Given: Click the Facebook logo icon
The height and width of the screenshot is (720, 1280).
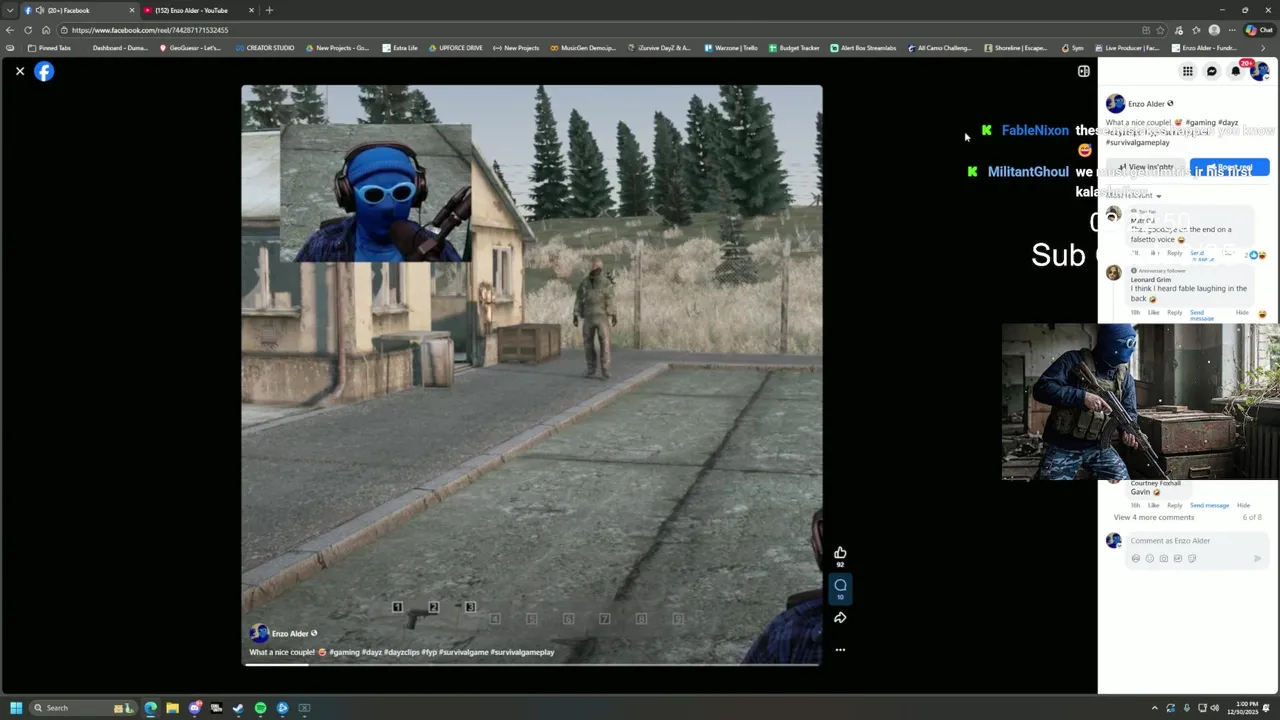Looking at the screenshot, I should pos(44,71).
